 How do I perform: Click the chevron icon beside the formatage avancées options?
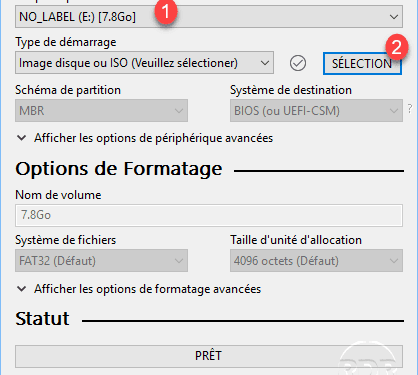(x=22, y=289)
